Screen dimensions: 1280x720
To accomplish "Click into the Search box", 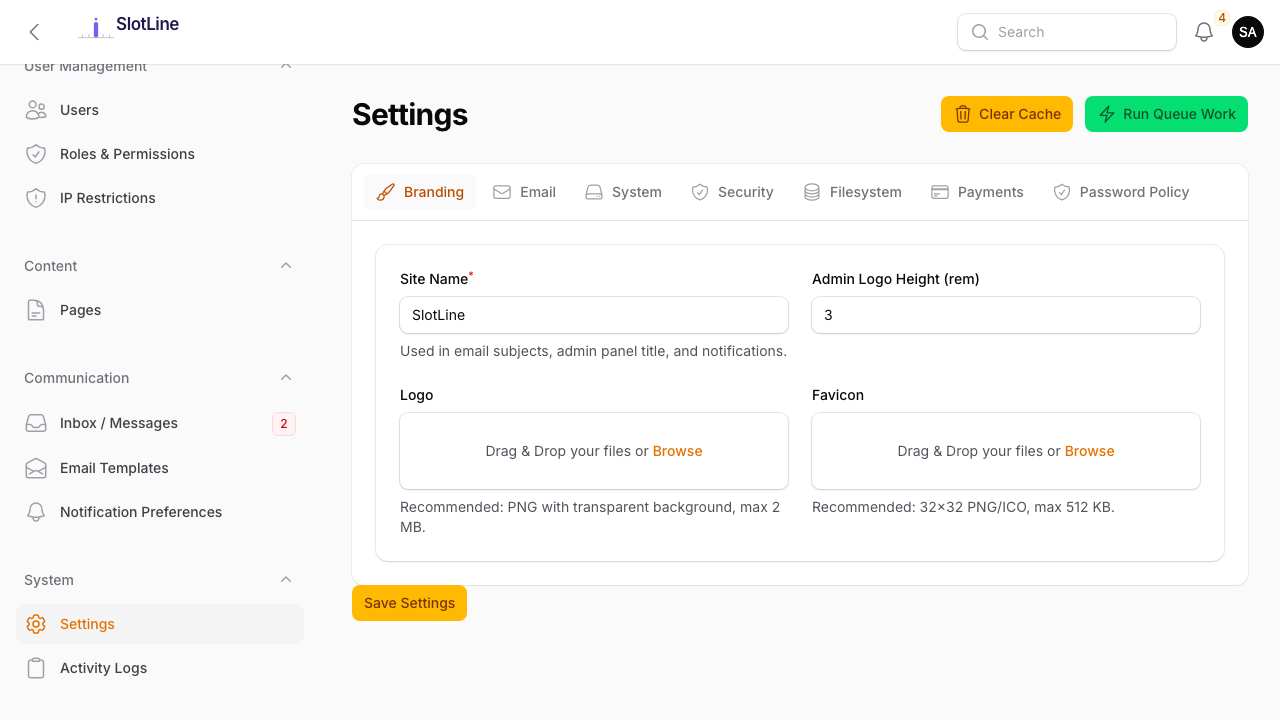I will coord(1067,32).
